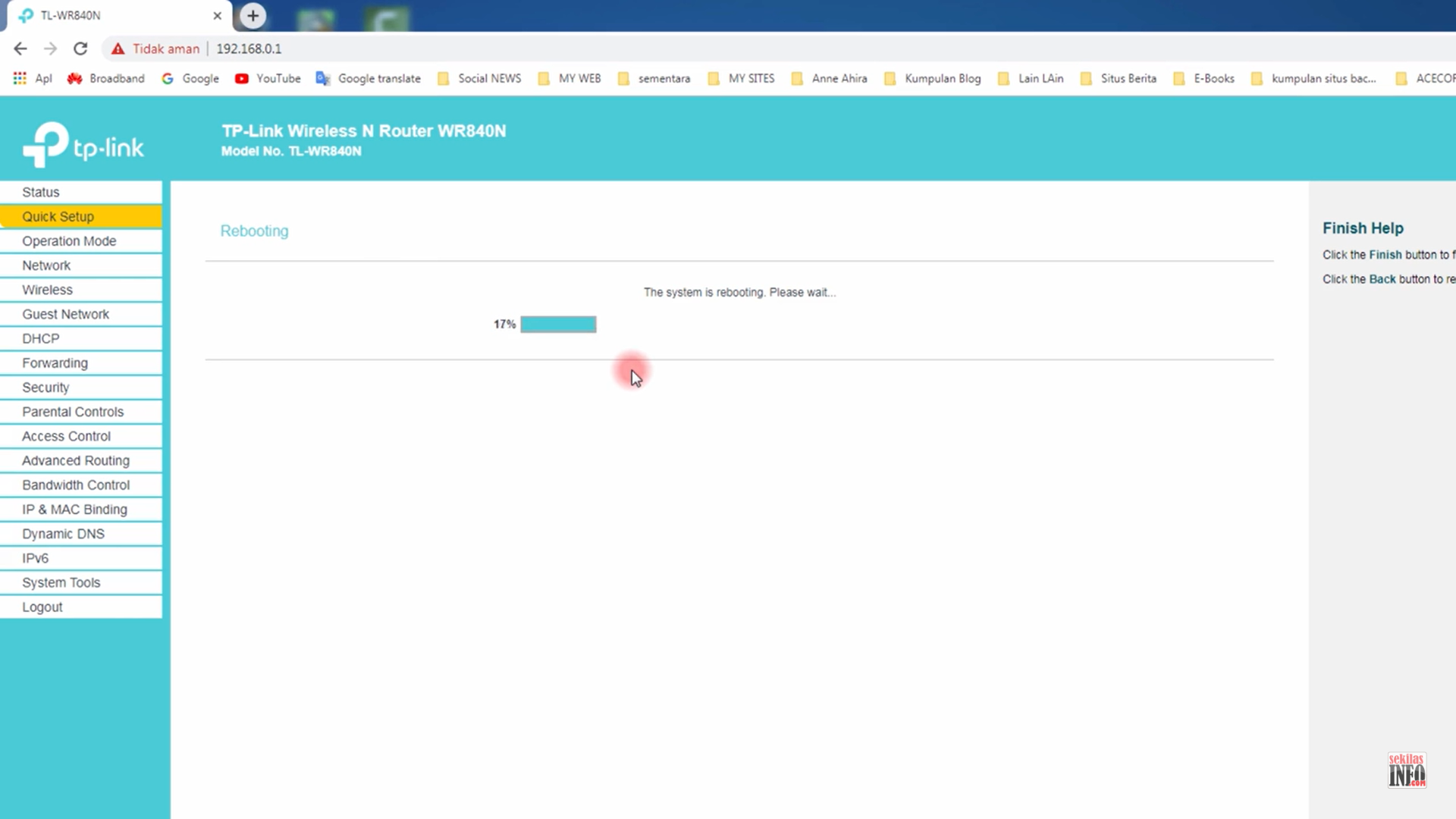This screenshot has width=1456, height=819.
Task: Close the TL-WR840N tab
Action: 218,15
